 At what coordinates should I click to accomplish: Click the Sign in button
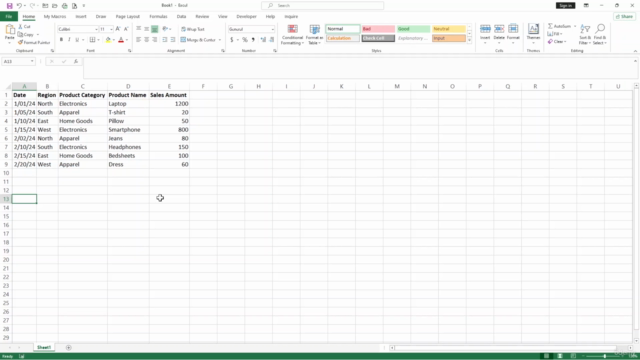click(x=565, y=6)
